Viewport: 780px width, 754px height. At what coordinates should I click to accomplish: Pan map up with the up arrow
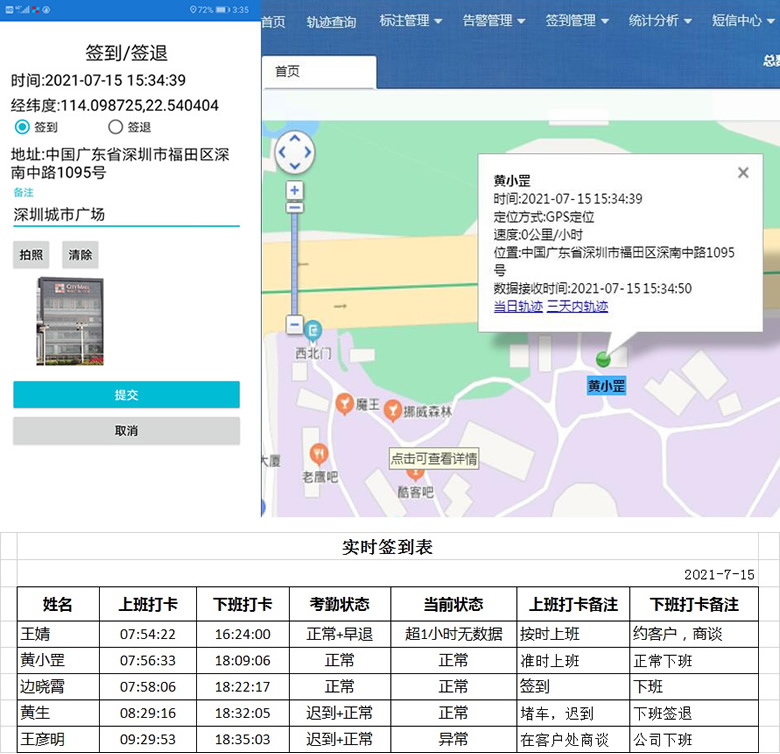[x=295, y=139]
